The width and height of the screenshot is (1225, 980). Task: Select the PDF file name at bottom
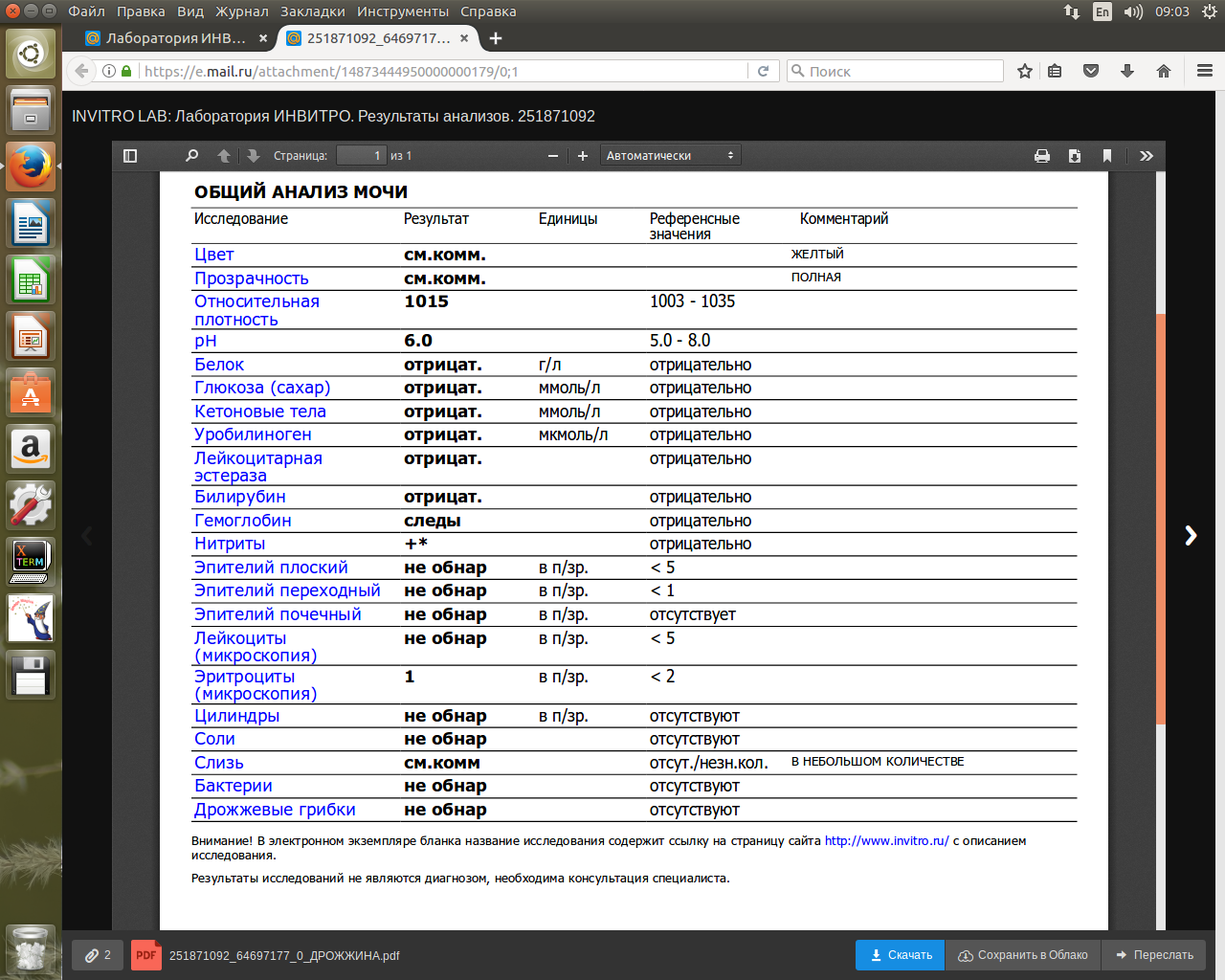pos(284,955)
